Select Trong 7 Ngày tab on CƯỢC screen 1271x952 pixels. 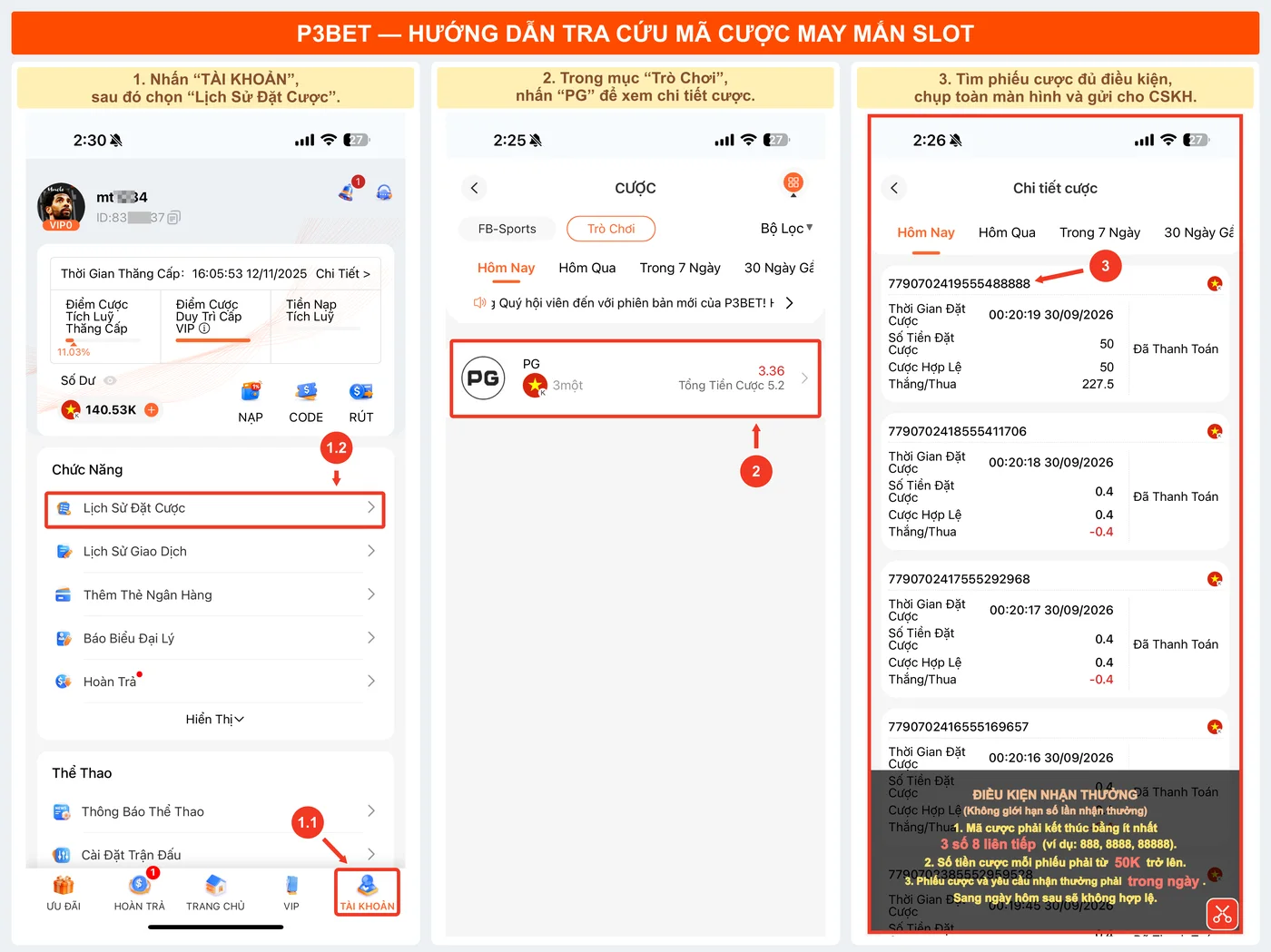(x=680, y=268)
